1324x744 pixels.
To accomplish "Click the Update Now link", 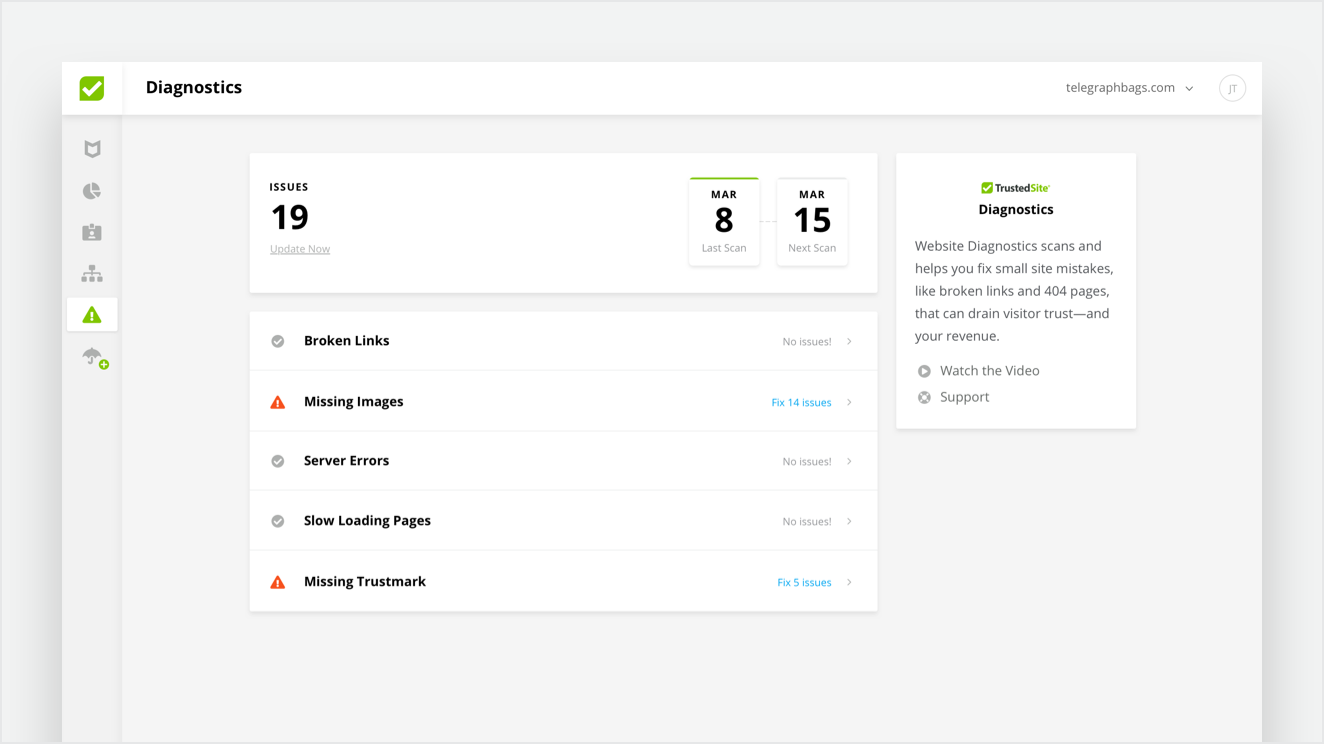I will click(x=300, y=249).
